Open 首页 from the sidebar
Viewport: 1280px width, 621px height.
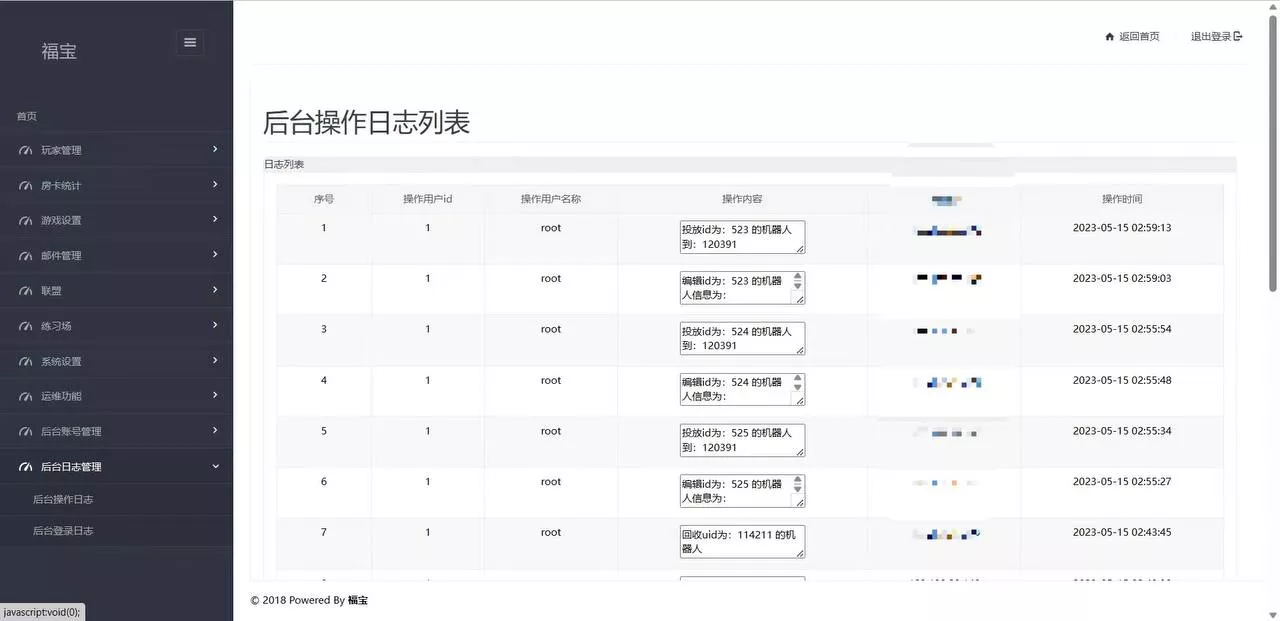[25, 115]
